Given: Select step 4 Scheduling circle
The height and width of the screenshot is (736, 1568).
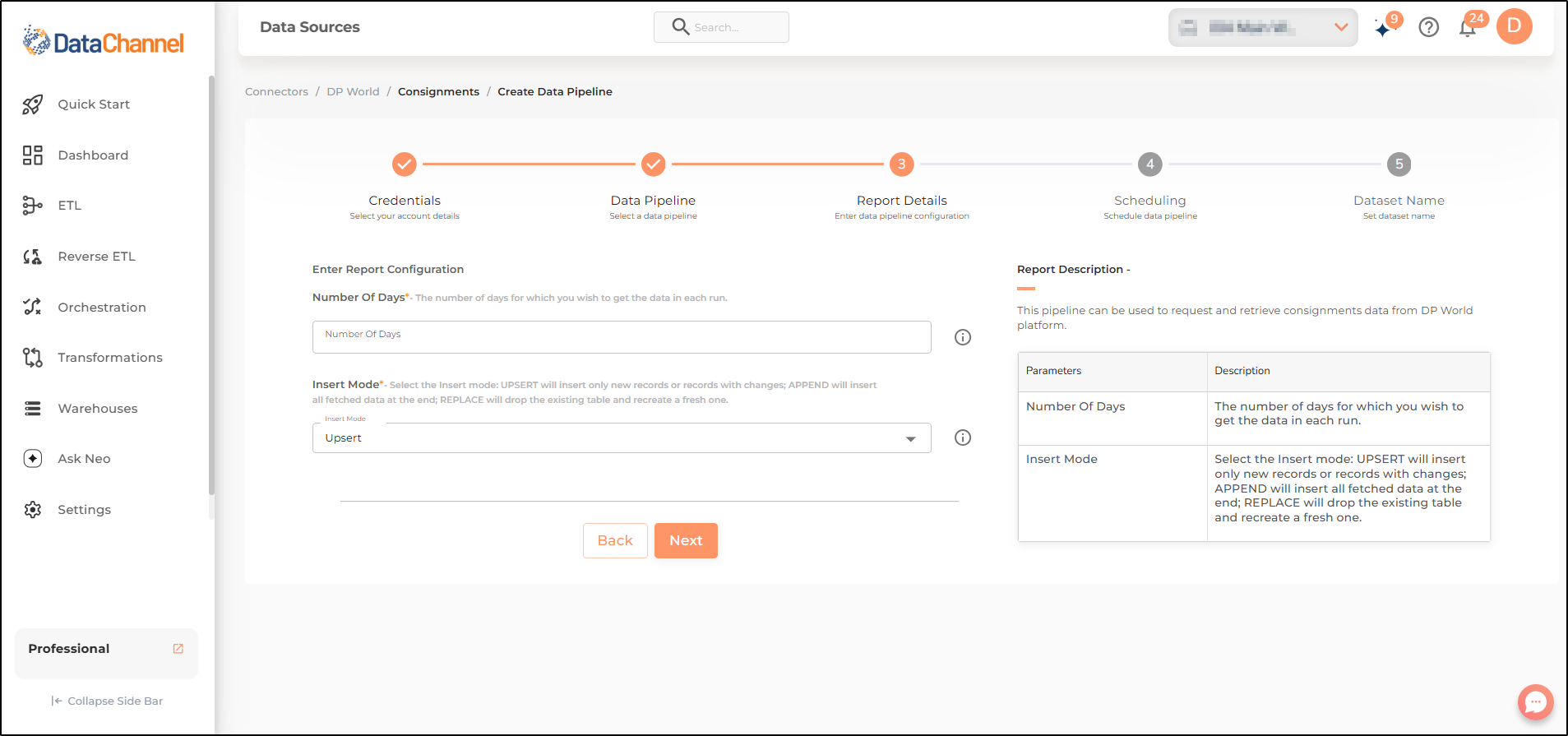Looking at the screenshot, I should point(1150,164).
